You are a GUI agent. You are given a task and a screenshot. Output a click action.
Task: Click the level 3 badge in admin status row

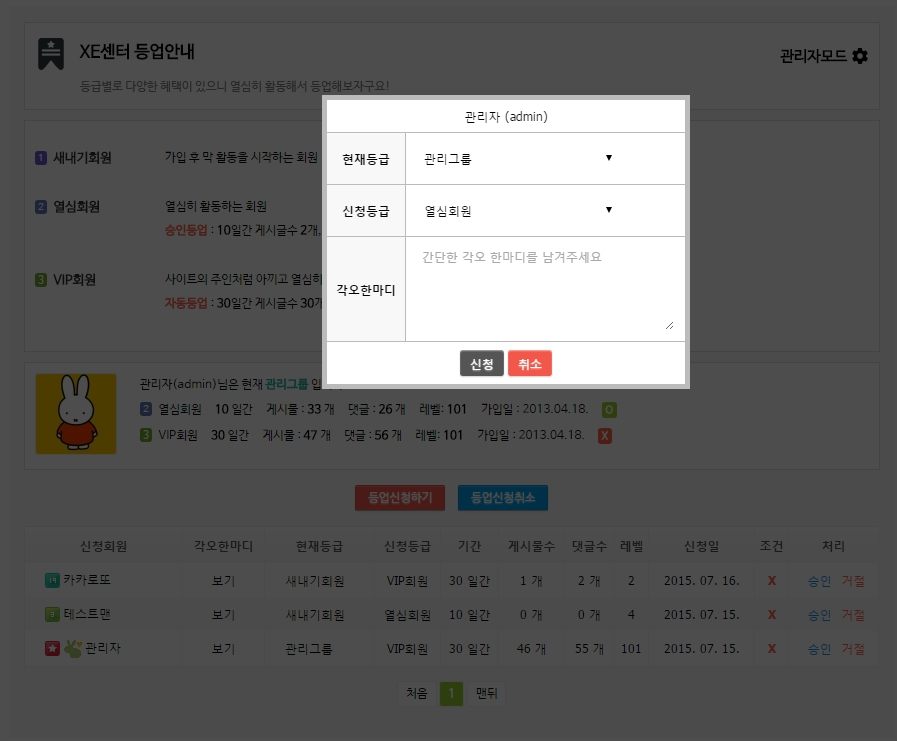click(x=146, y=435)
